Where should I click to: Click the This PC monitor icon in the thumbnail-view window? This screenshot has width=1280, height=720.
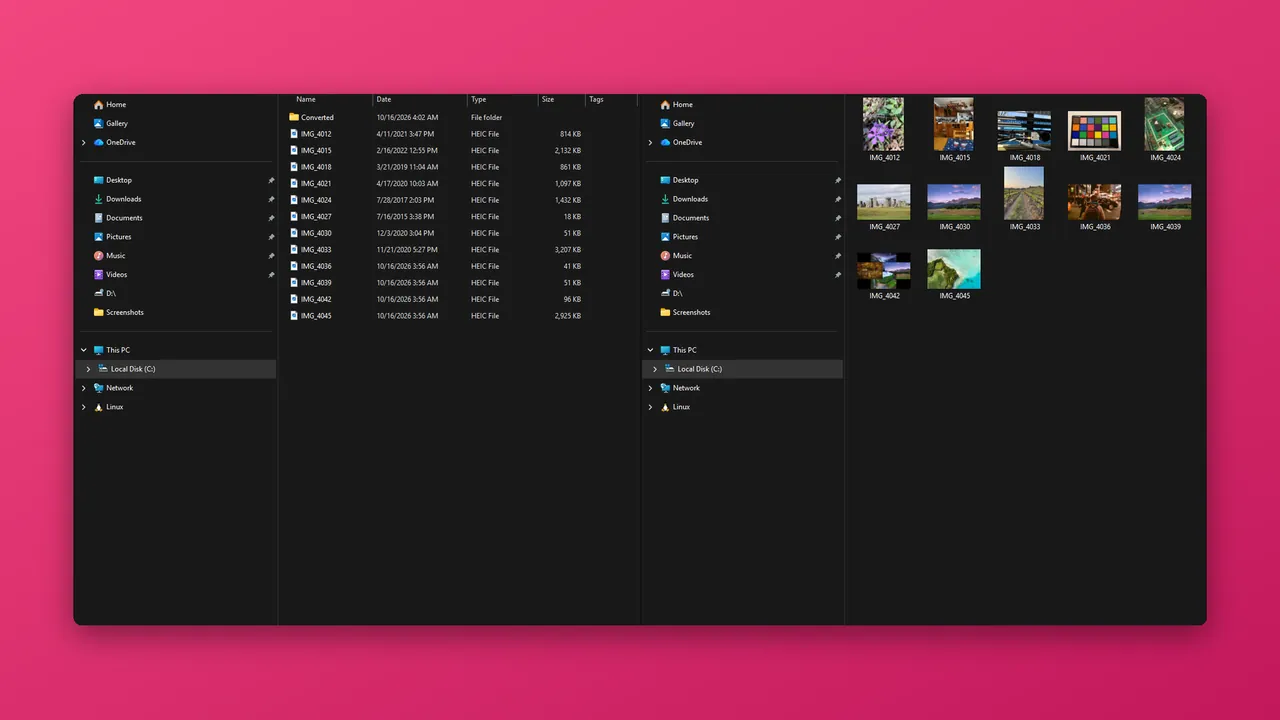[x=665, y=351]
